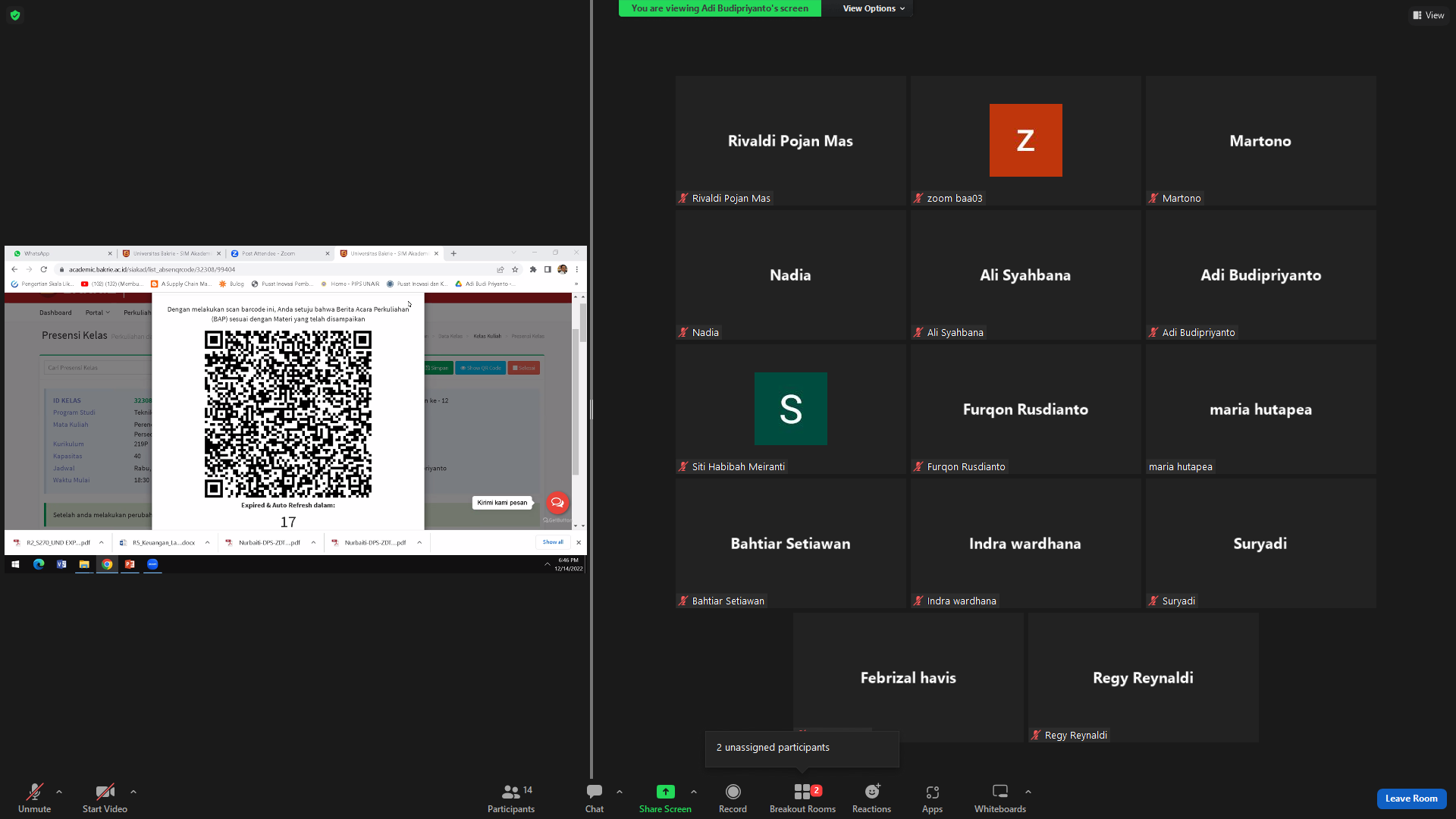The width and height of the screenshot is (1456, 819).
Task: Start Video in the Zoom toolbar
Action: pyautogui.click(x=105, y=798)
